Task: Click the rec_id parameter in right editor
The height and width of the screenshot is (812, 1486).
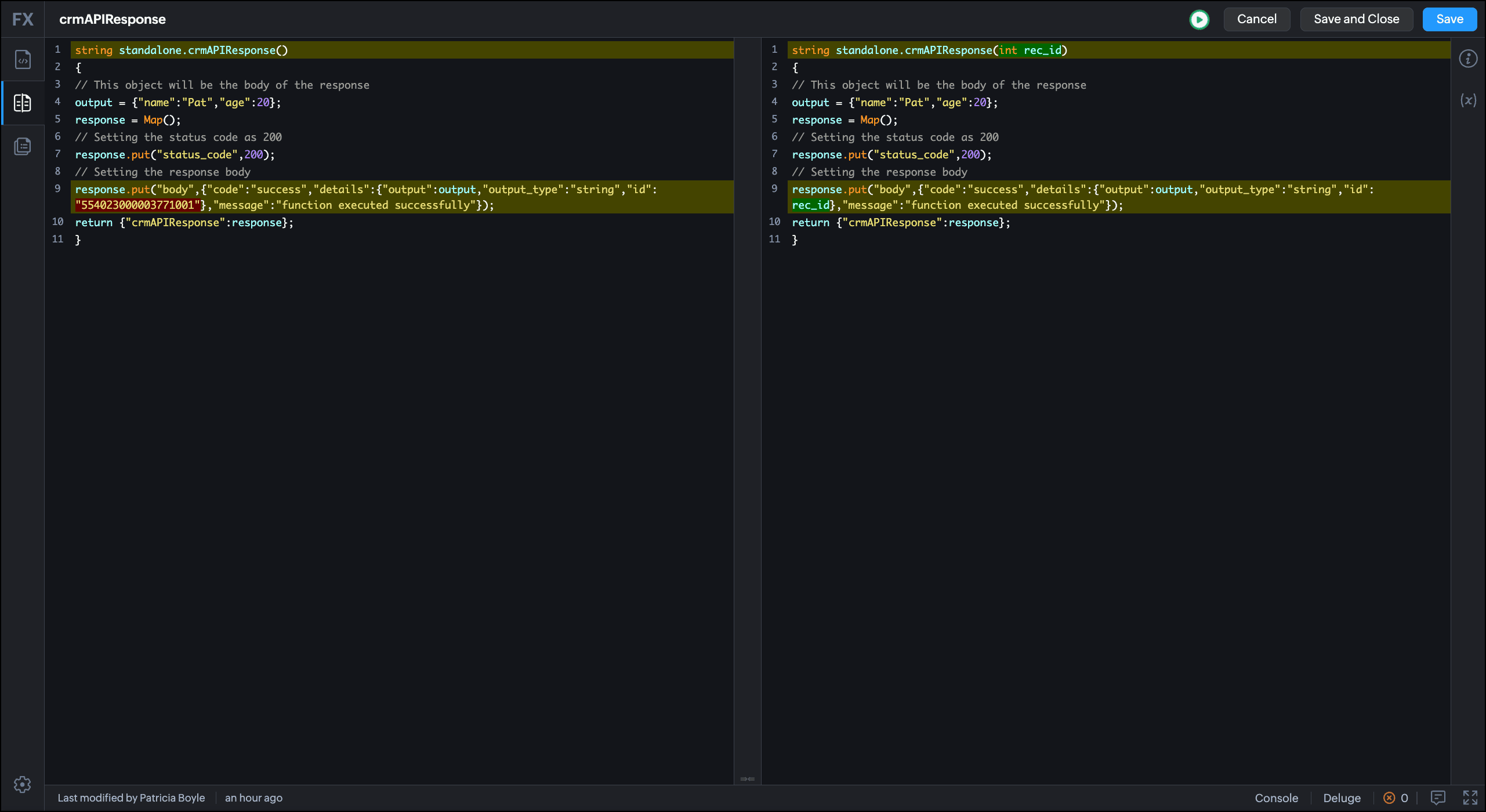Action: pyautogui.click(x=1042, y=50)
